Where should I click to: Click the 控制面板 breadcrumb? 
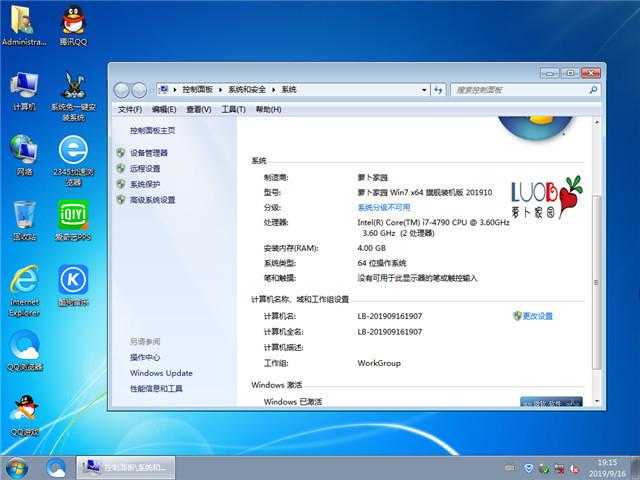(198, 90)
